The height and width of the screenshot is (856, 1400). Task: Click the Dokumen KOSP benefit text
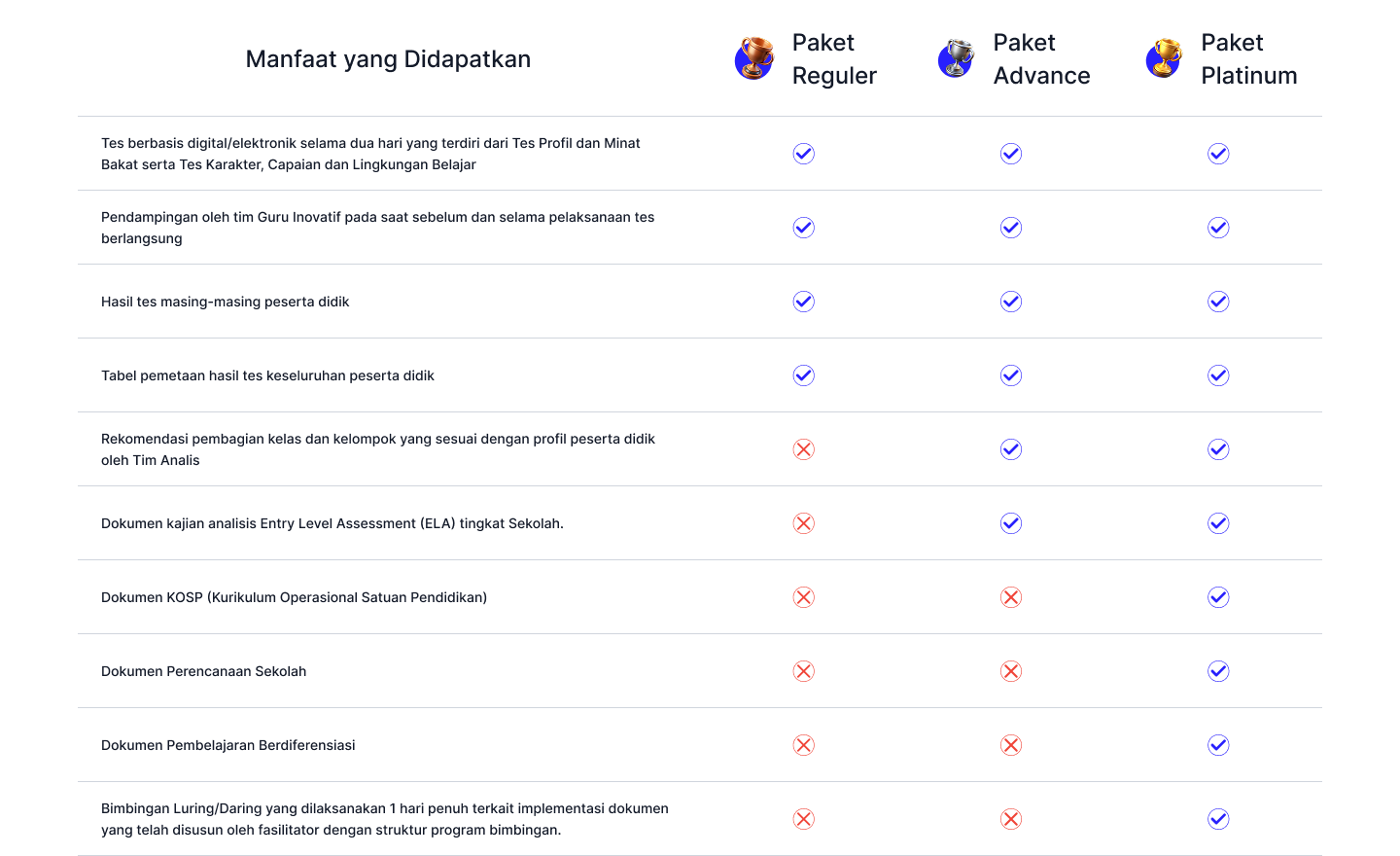[x=294, y=597]
